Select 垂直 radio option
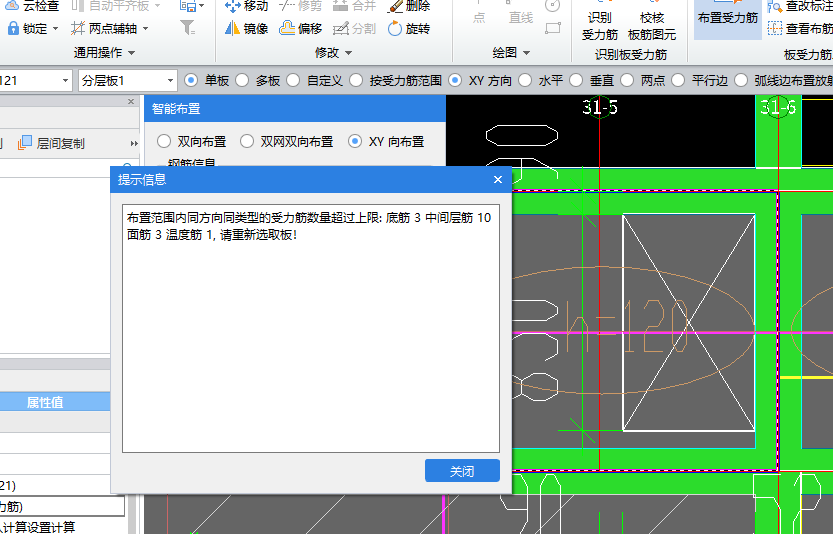Screen dimensions: 833x534 (576, 80)
